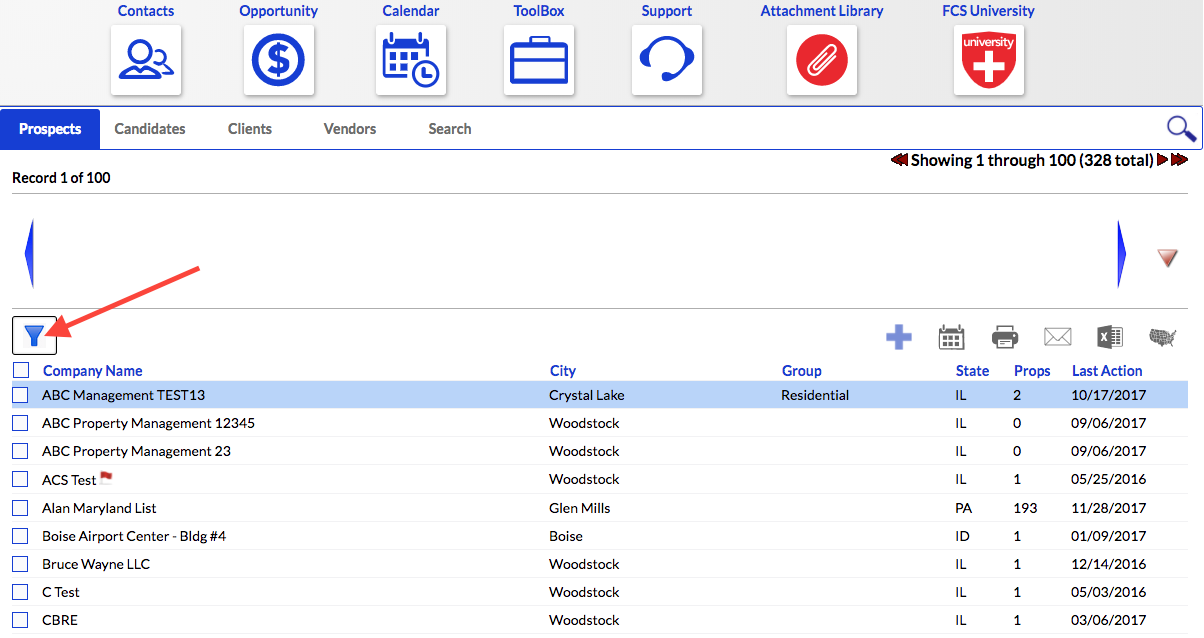Go to the next page arrow
Screen dimensions: 1204x638
pyautogui.click(x=1162, y=160)
